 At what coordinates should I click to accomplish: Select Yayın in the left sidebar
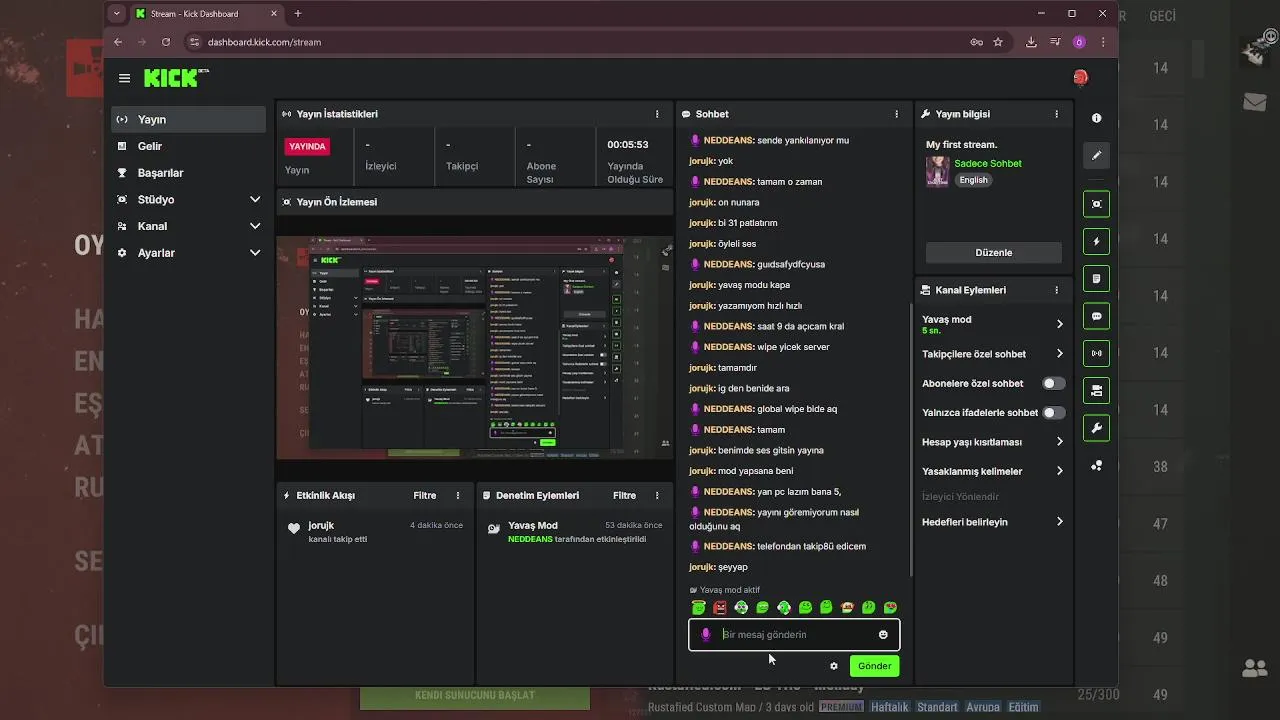(188, 119)
